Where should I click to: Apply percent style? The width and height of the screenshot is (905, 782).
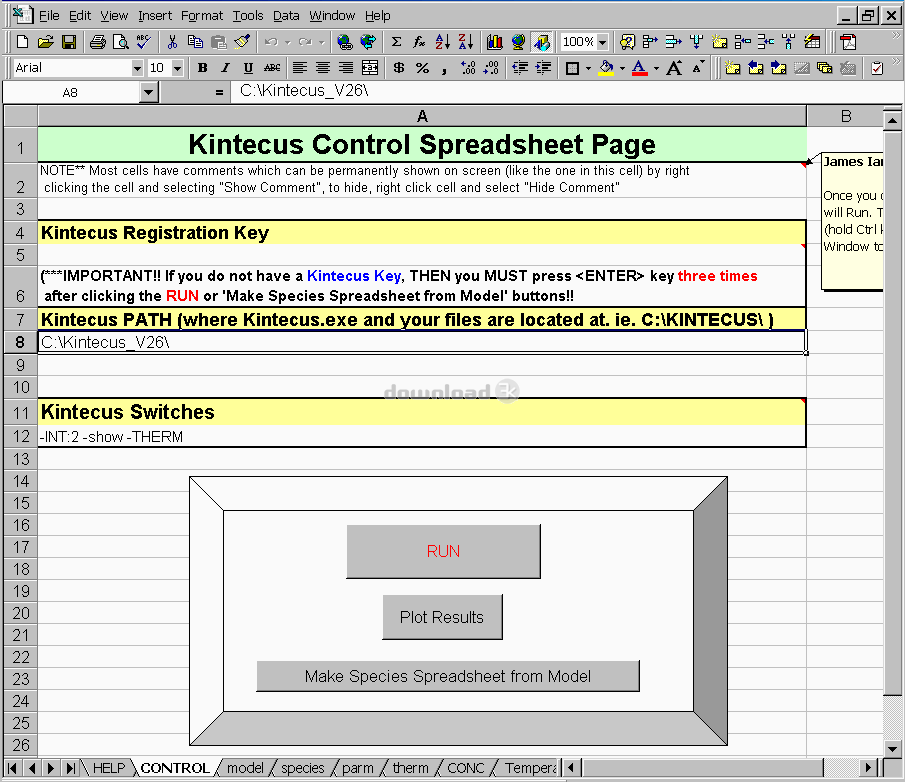(x=422, y=68)
